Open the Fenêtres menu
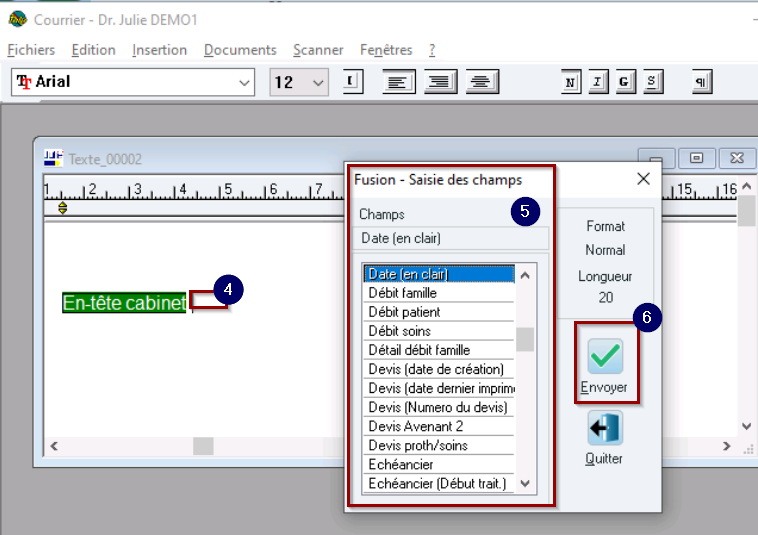The height and width of the screenshot is (535, 758). (386, 50)
